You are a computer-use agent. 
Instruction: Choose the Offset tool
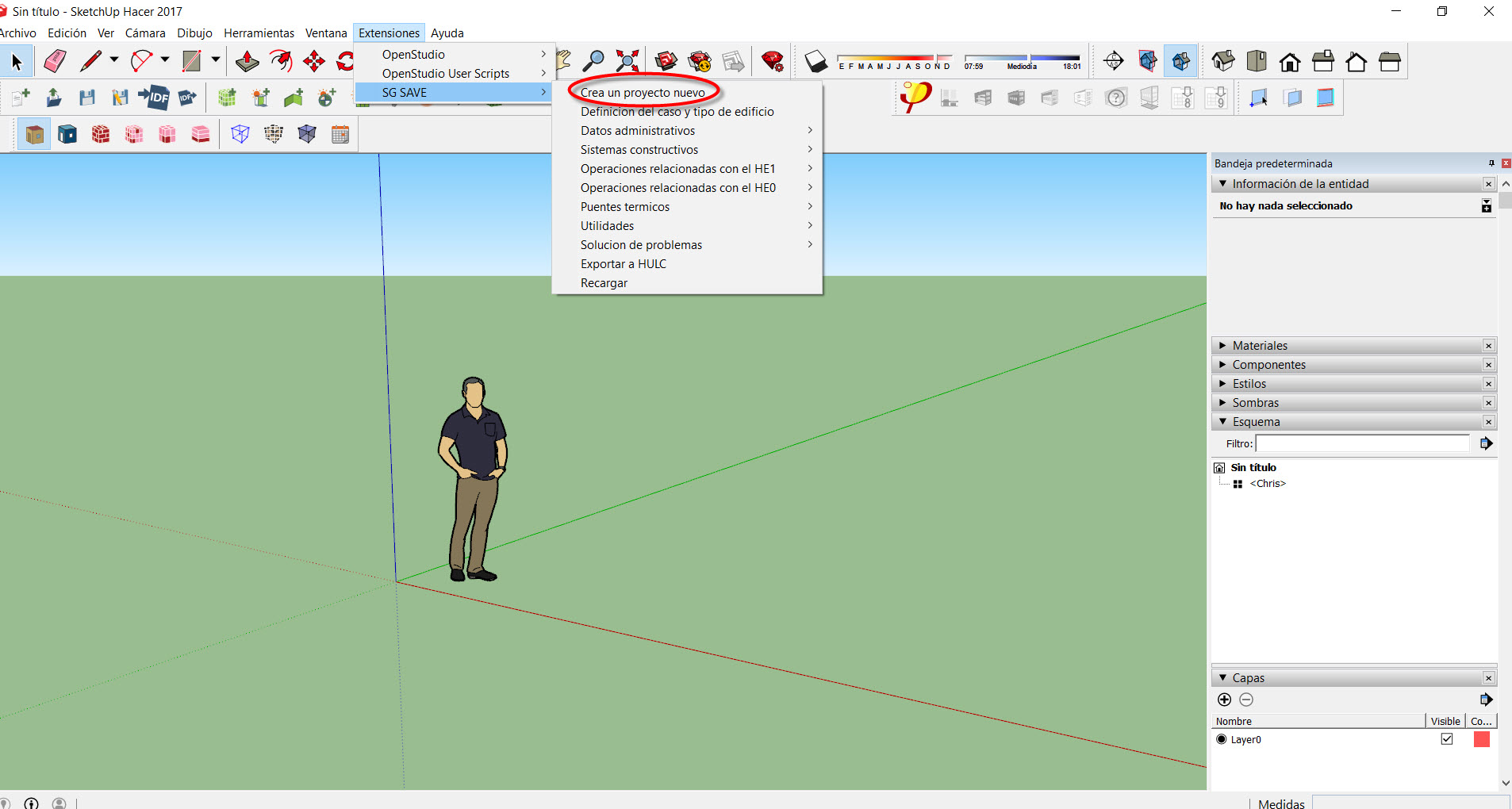point(280,61)
